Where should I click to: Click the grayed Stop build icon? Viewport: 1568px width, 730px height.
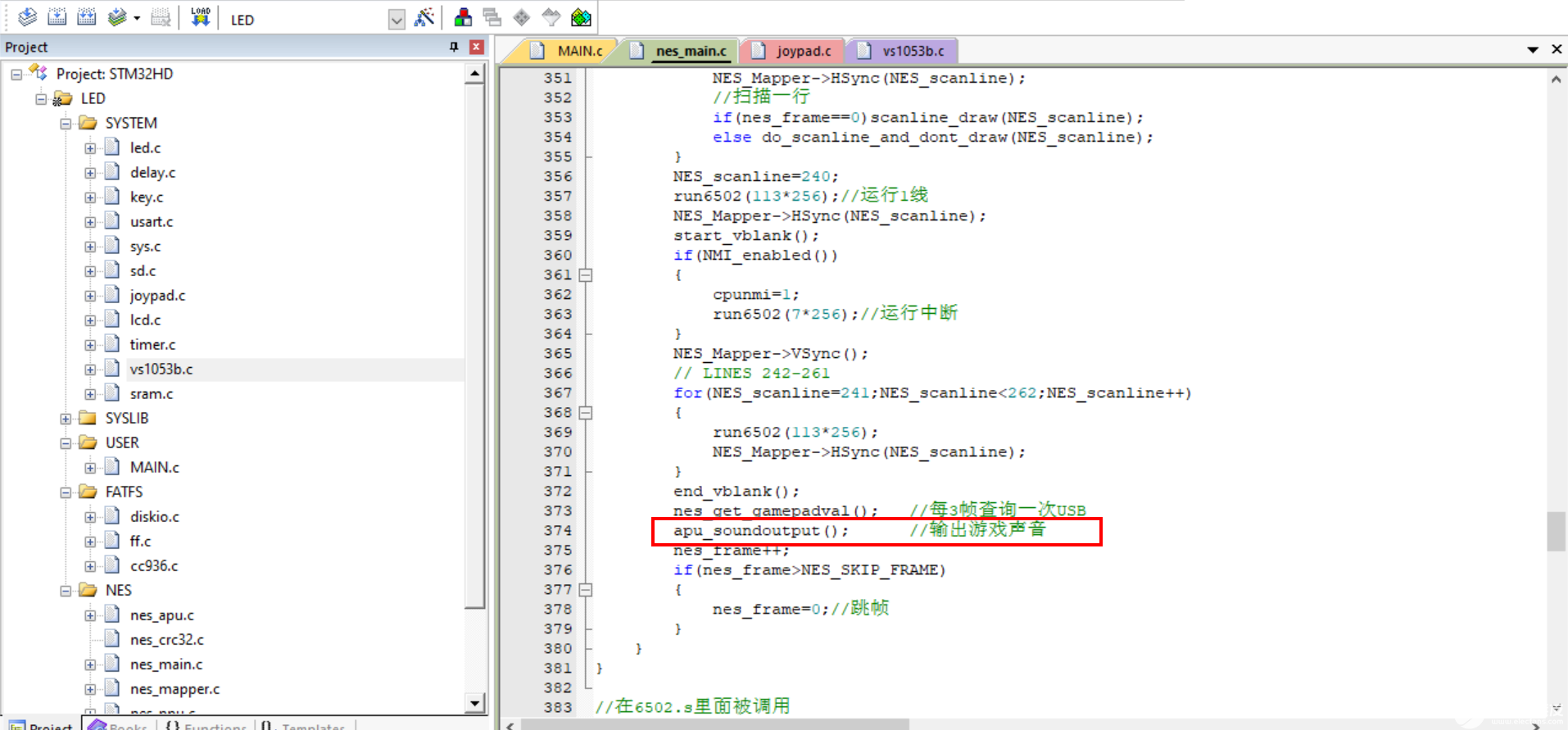161,17
